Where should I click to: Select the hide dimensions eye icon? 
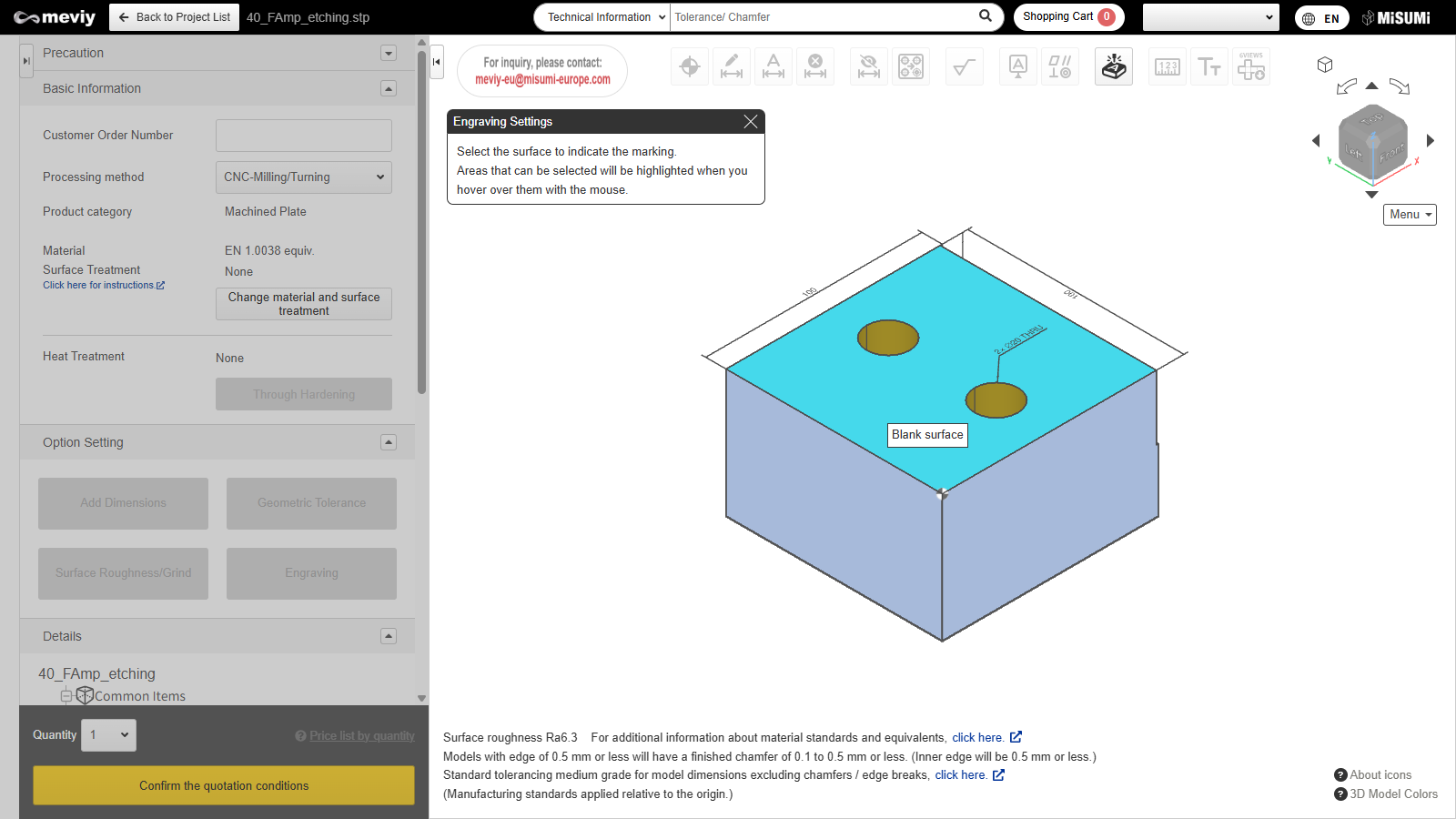point(869,66)
